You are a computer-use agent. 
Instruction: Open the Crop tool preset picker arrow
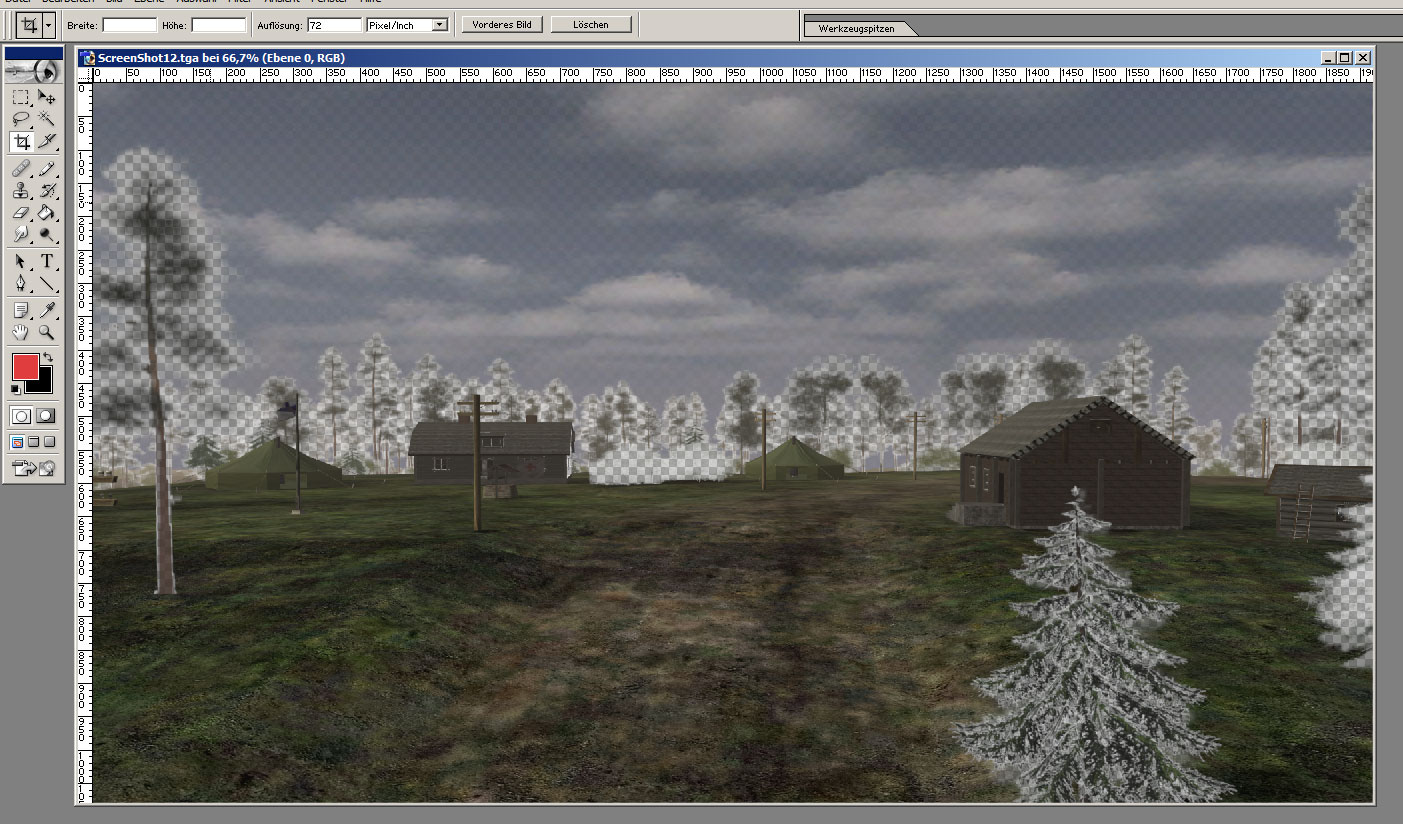(x=48, y=24)
